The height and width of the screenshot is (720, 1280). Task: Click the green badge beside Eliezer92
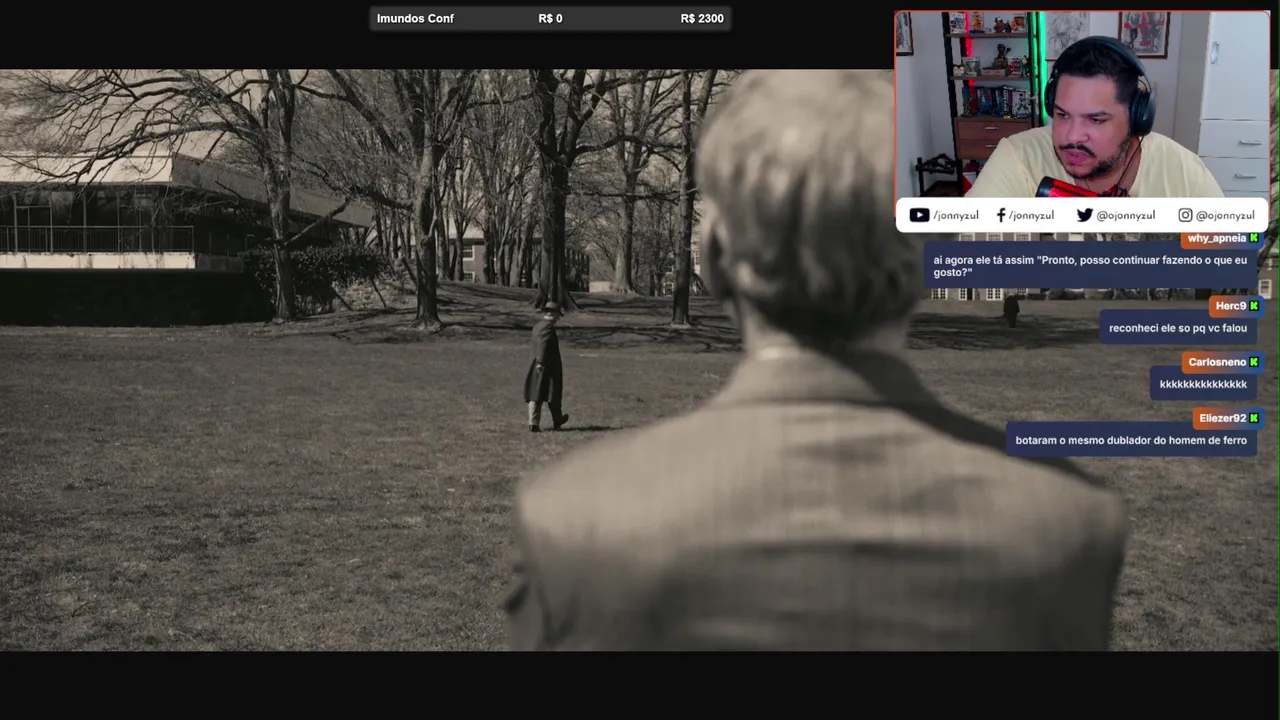pos(1254,418)
